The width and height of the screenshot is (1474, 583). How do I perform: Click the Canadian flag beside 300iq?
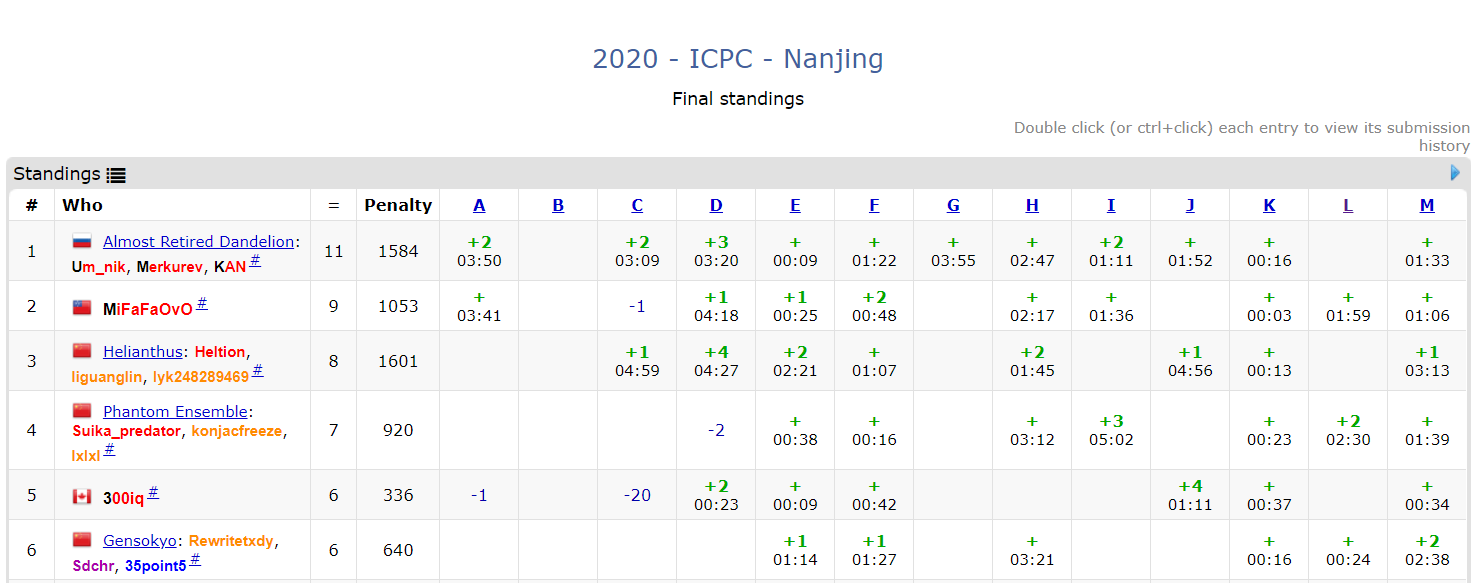pyautogui.click(x=82, y=497)
